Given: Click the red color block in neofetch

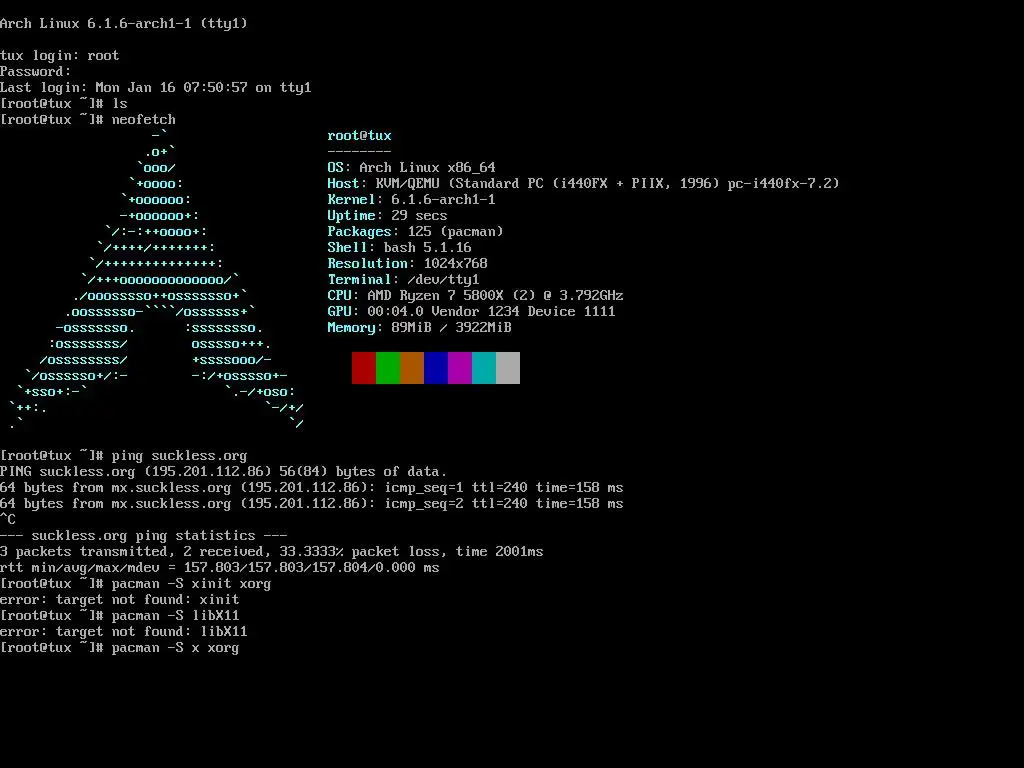Looking at the screenshot, I should pyautogui.click(x=364, y=368).
